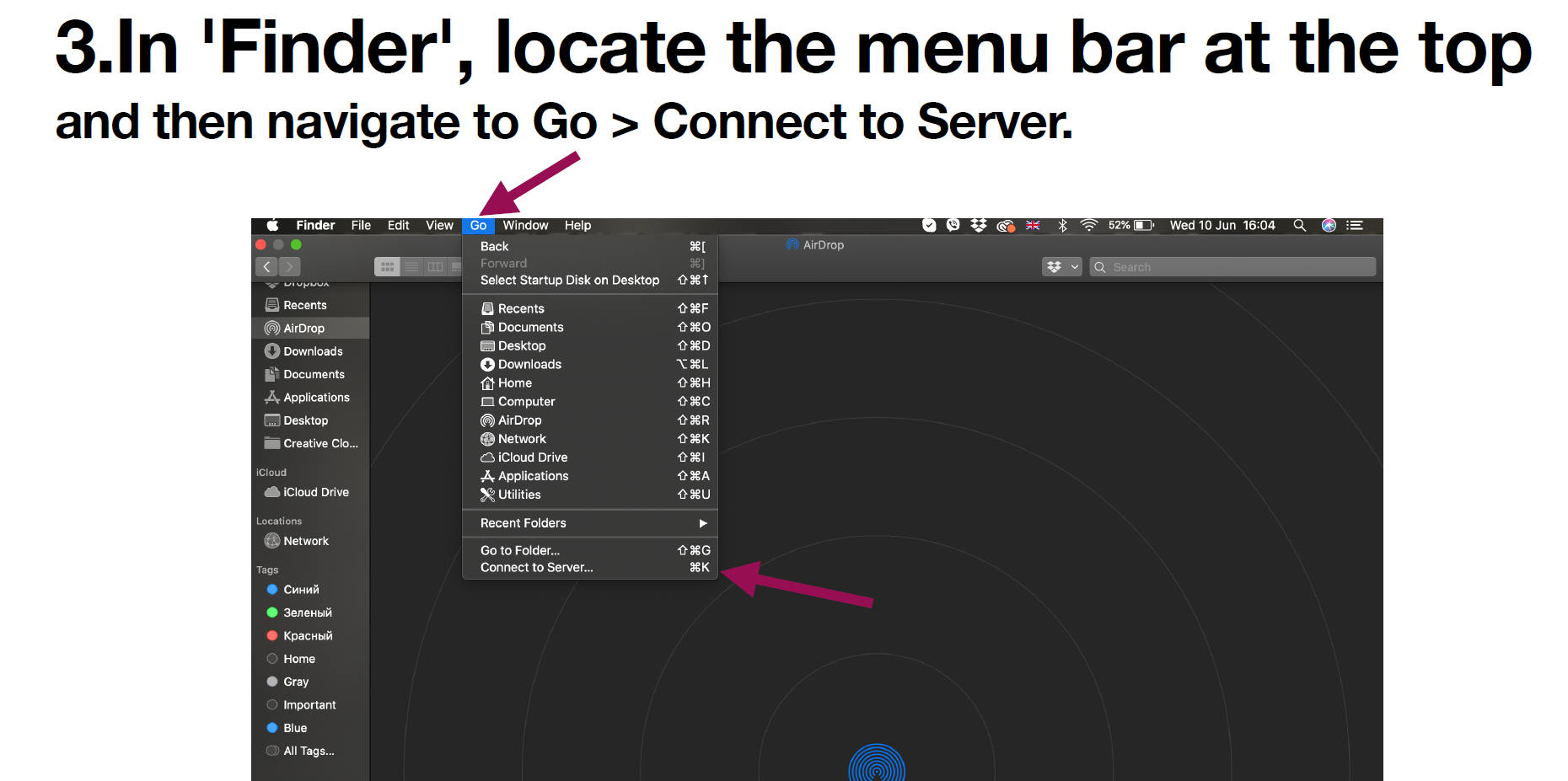This screenshot has width=1568, height=781.
Task: Show All Tags in sidebar
Action: coord(310,751)
